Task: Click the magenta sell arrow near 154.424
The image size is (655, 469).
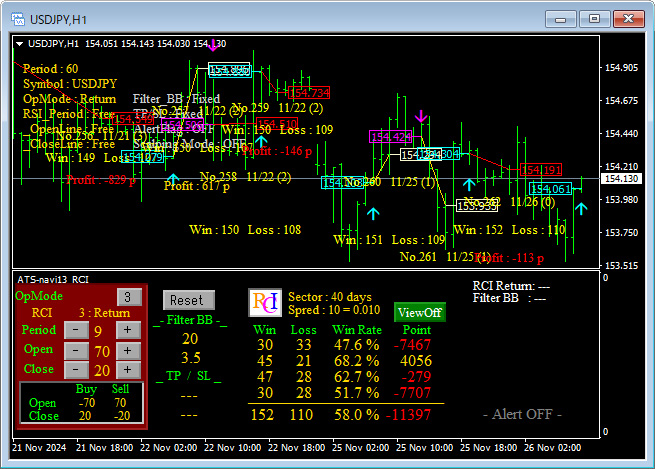Action: pyautogui.click(x=421, y=116)
